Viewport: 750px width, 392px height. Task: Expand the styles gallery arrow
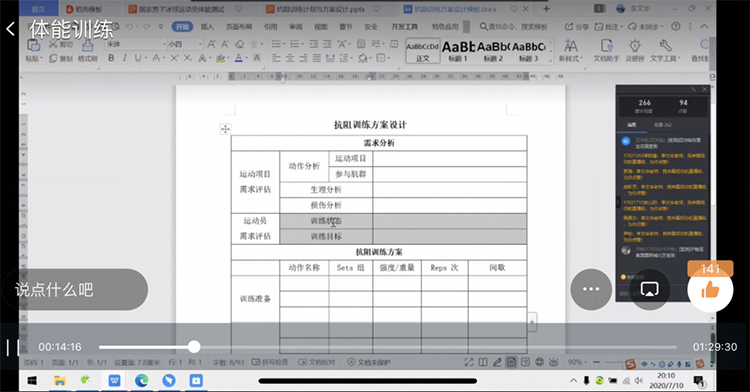coord(550,60)
